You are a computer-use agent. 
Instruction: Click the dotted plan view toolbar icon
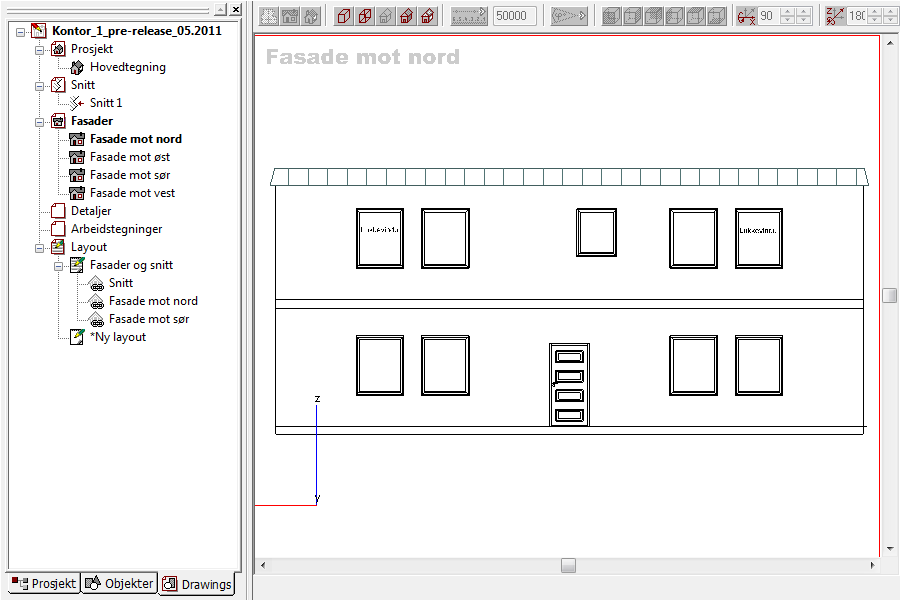click(x=269, y=16)
